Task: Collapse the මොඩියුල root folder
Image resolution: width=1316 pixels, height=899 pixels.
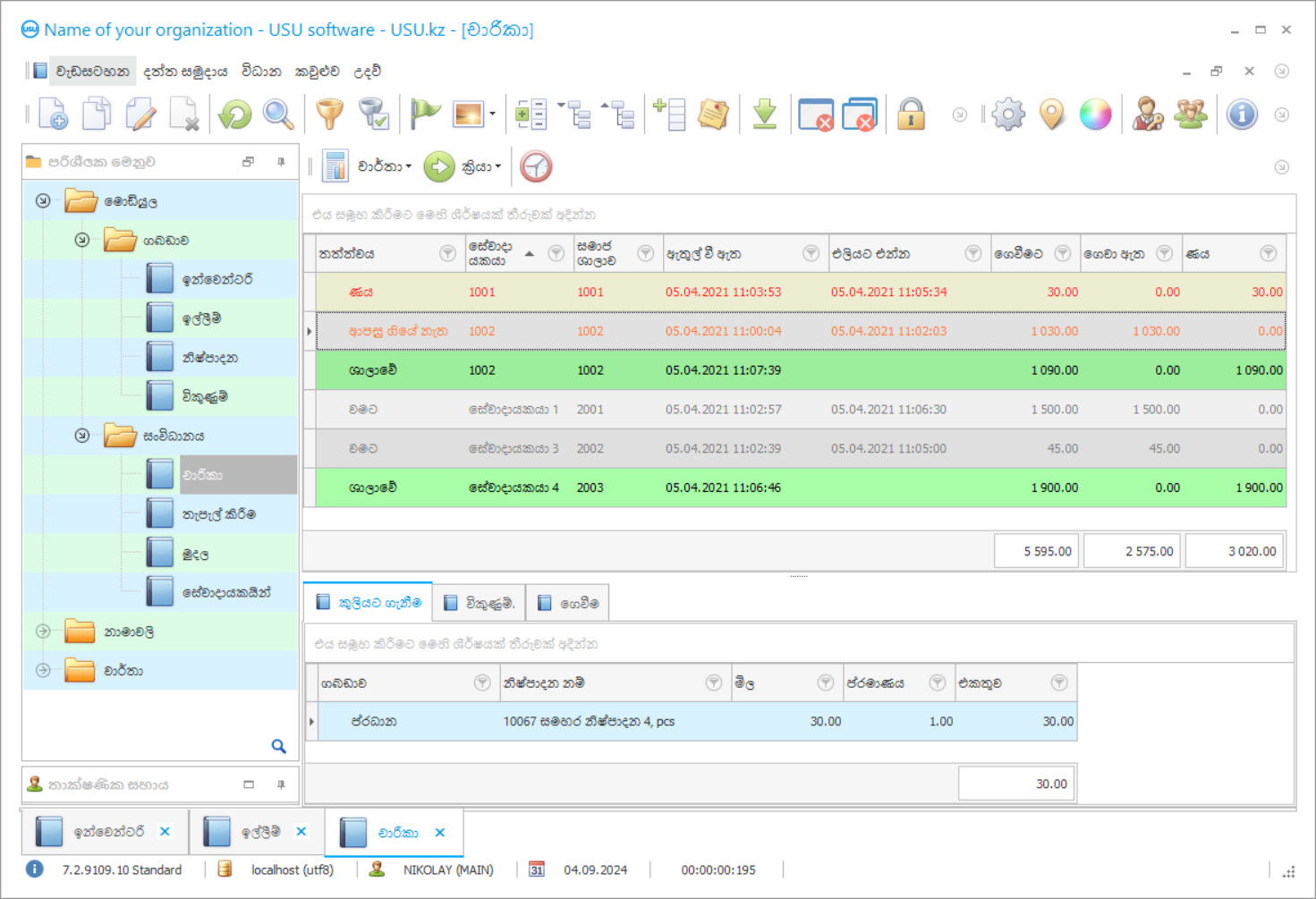Action: (43, 201)
